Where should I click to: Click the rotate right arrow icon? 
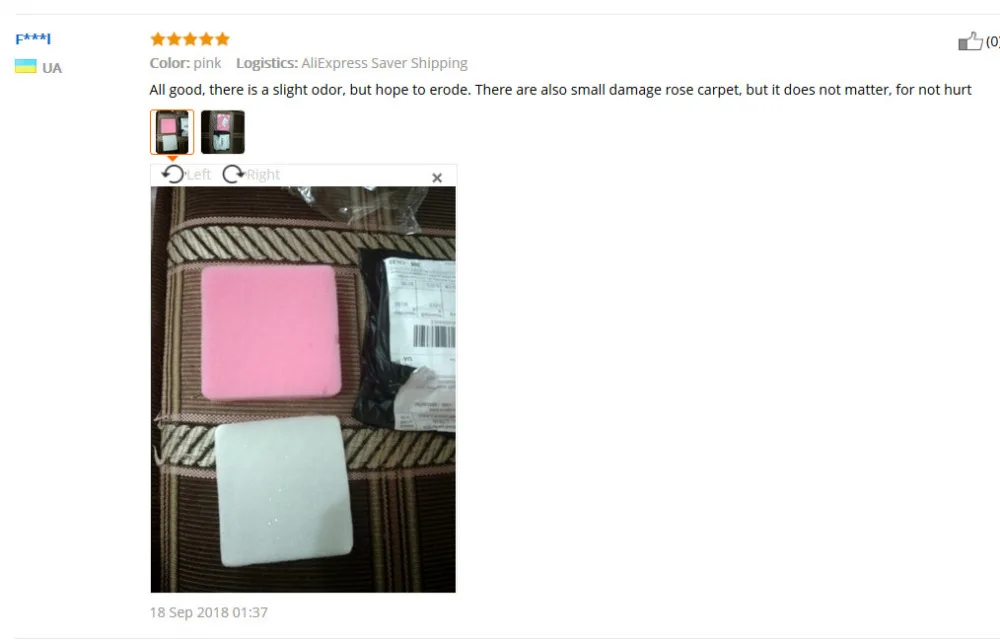(x=233, y=174)
